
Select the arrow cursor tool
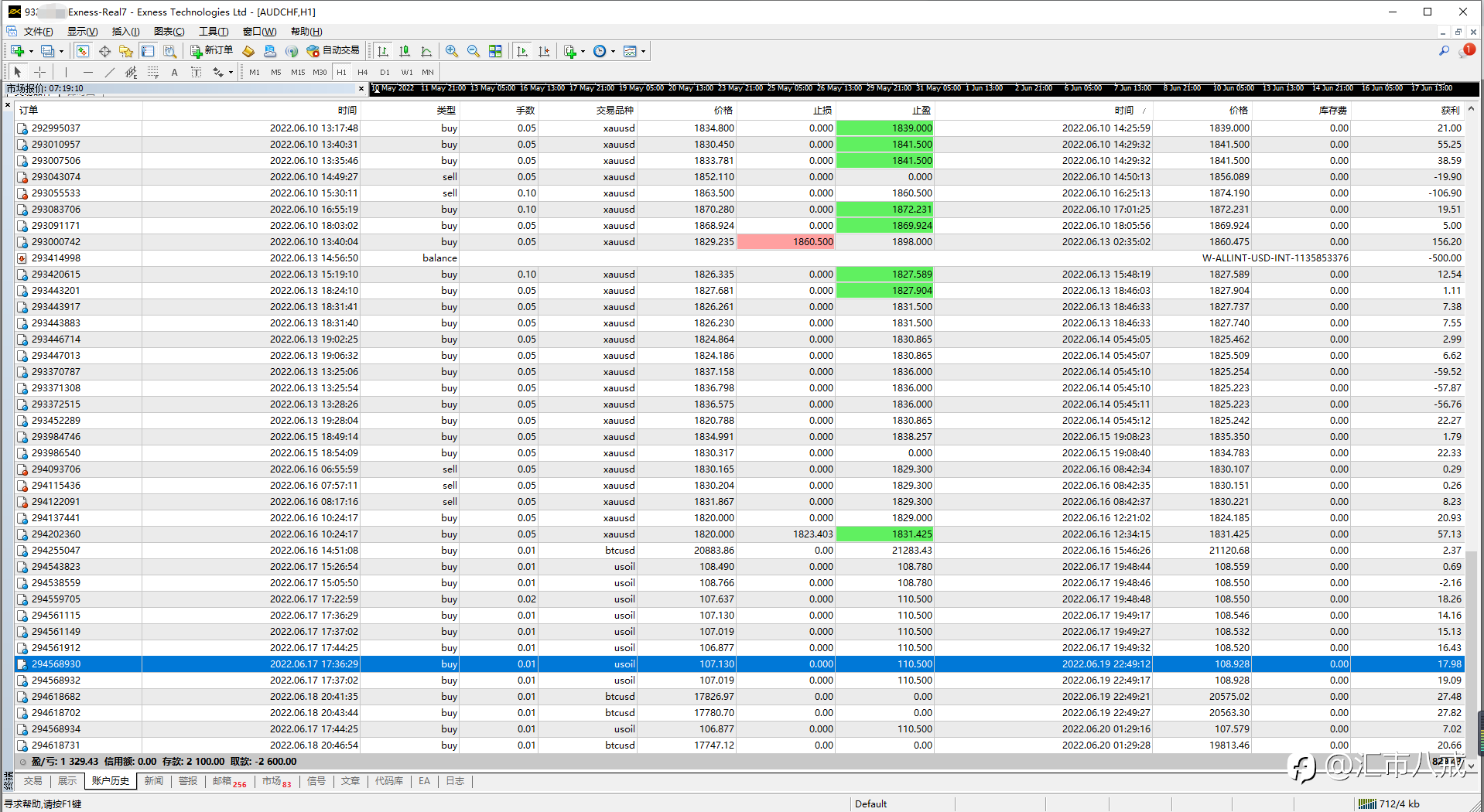coord(18,72)
